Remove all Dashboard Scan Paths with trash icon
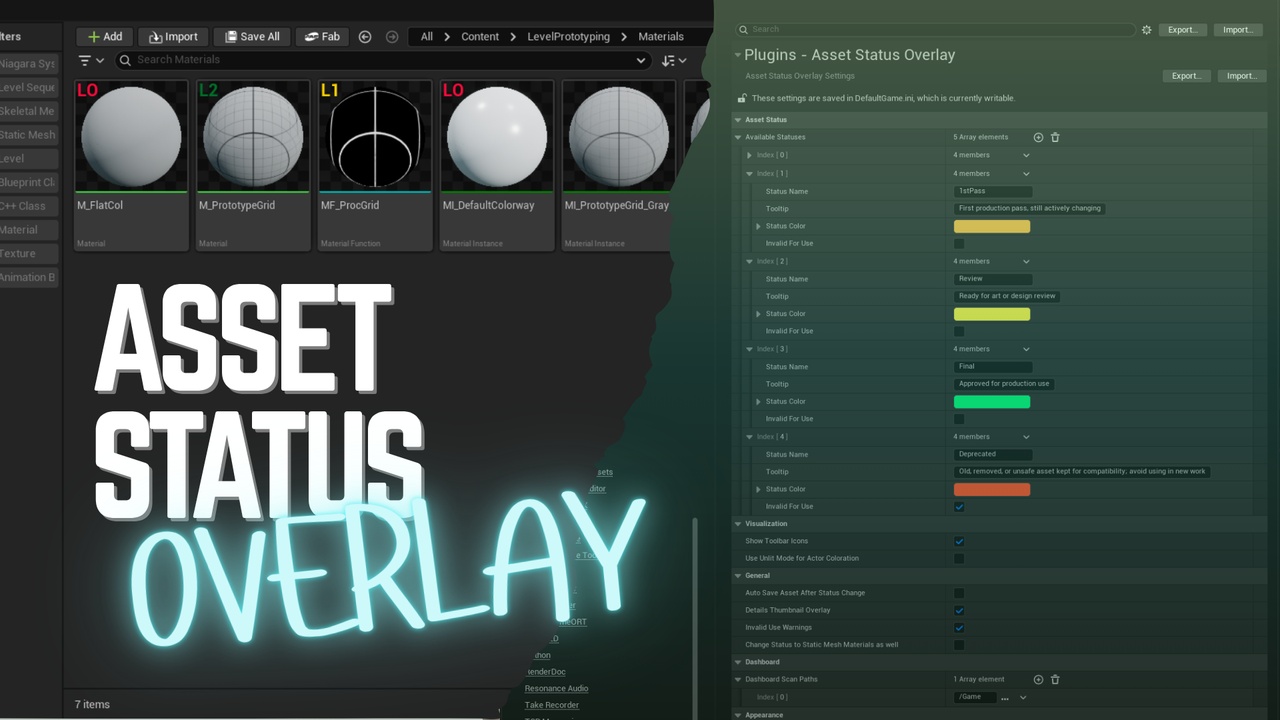This screenshot has width=1280, height=720. 1055,679
